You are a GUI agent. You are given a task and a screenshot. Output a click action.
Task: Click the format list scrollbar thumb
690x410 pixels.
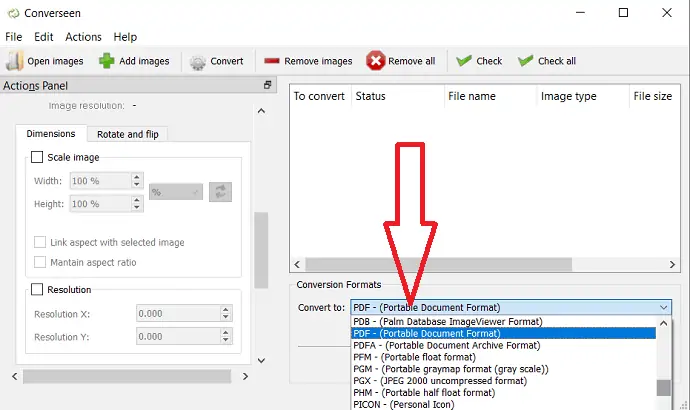click(x=664, y=388)
